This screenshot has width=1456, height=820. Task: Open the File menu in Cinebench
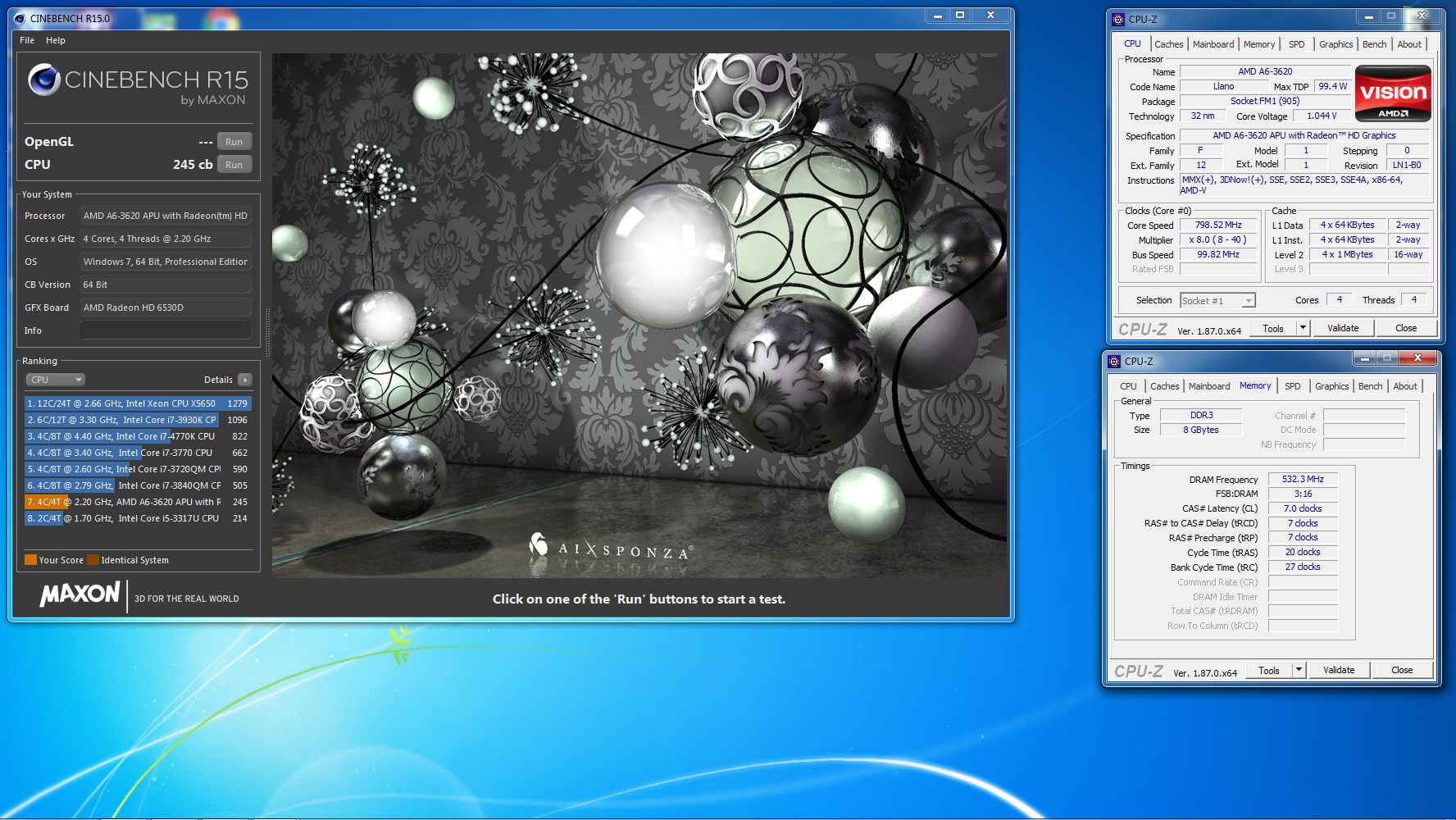click(x=27, y=40)
